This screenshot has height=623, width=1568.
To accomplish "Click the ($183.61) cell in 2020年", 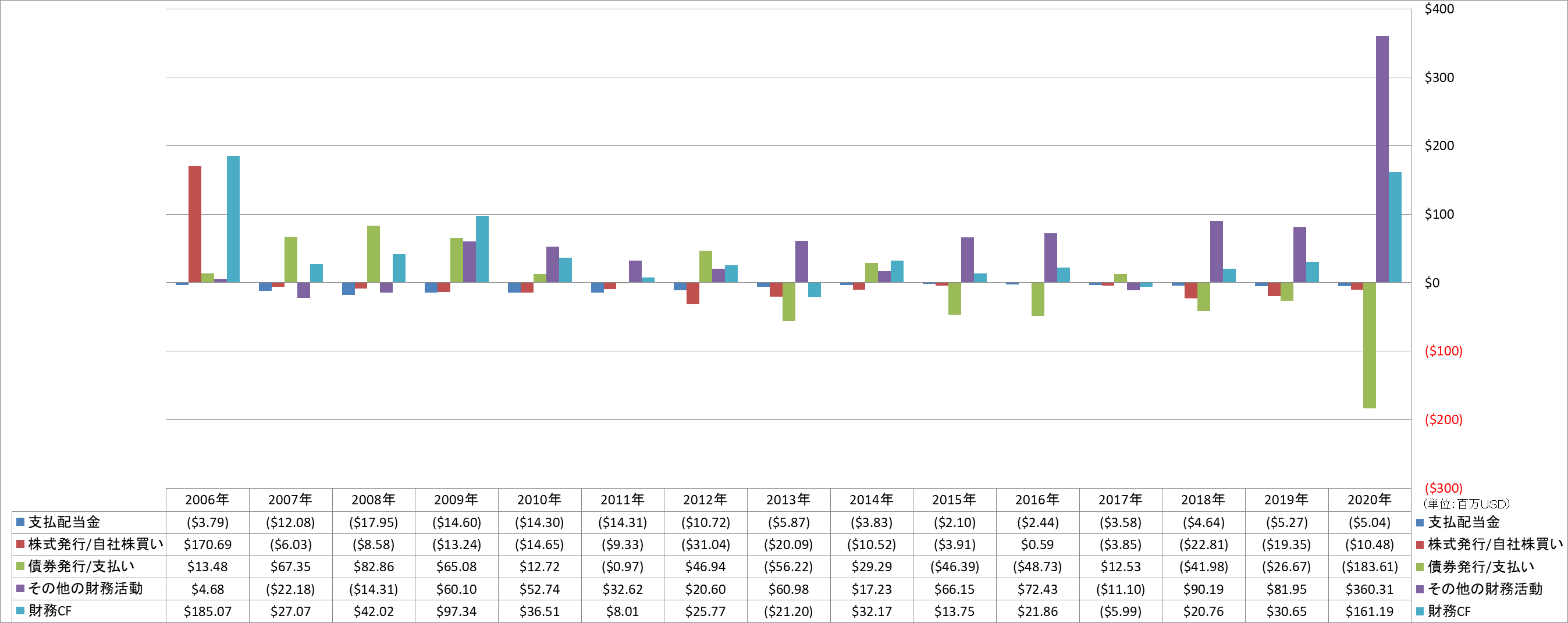I will [1369, 567].
